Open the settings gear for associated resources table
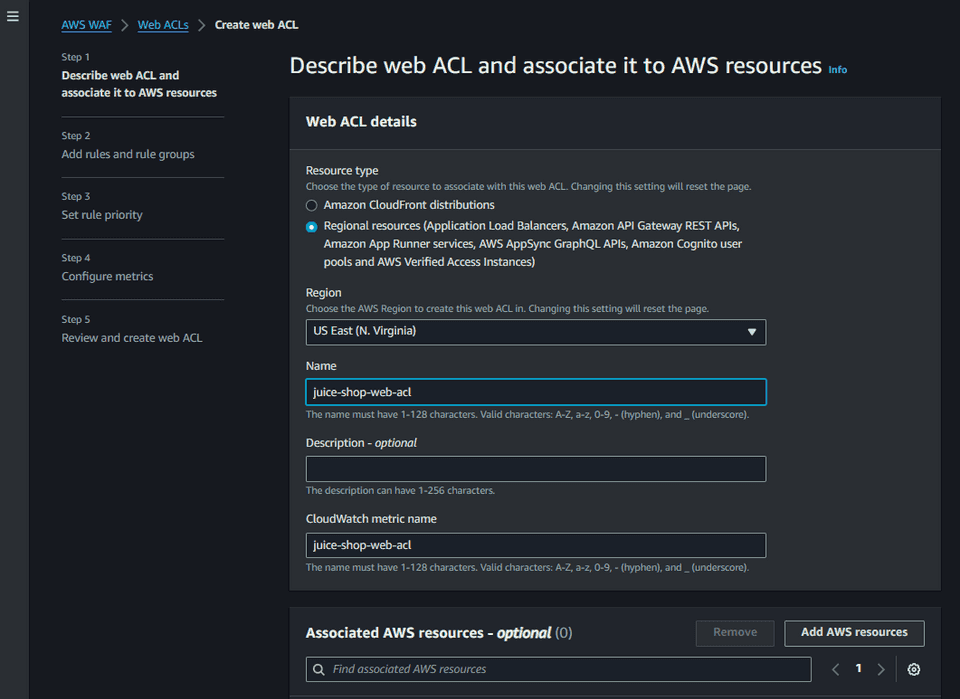Viewport: 960px width, 699px height. (x=913, y=669)
